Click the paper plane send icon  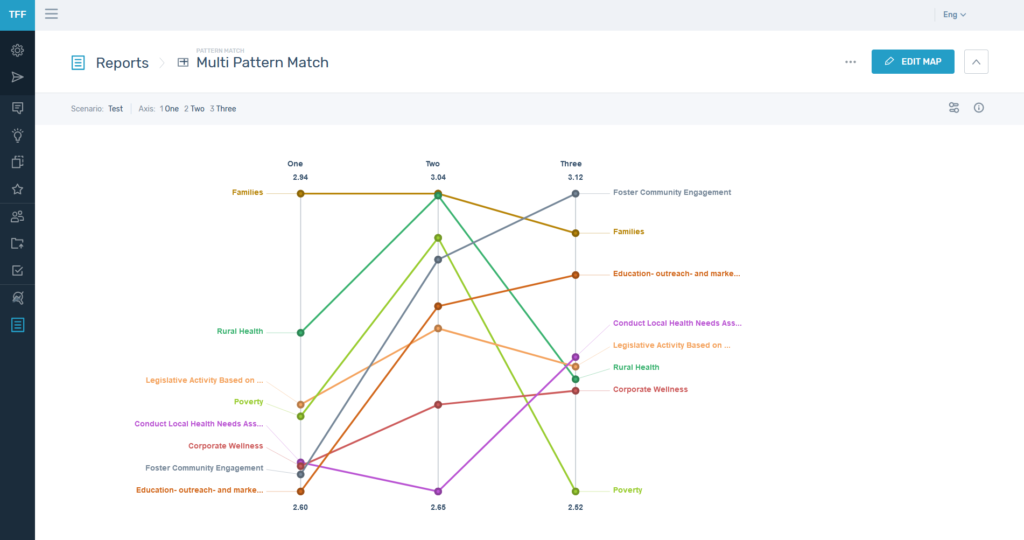pyautogui.click(x=17, y=77)
